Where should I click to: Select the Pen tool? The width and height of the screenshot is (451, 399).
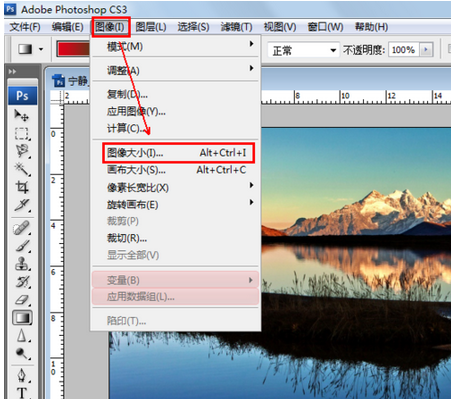point(22,376)
